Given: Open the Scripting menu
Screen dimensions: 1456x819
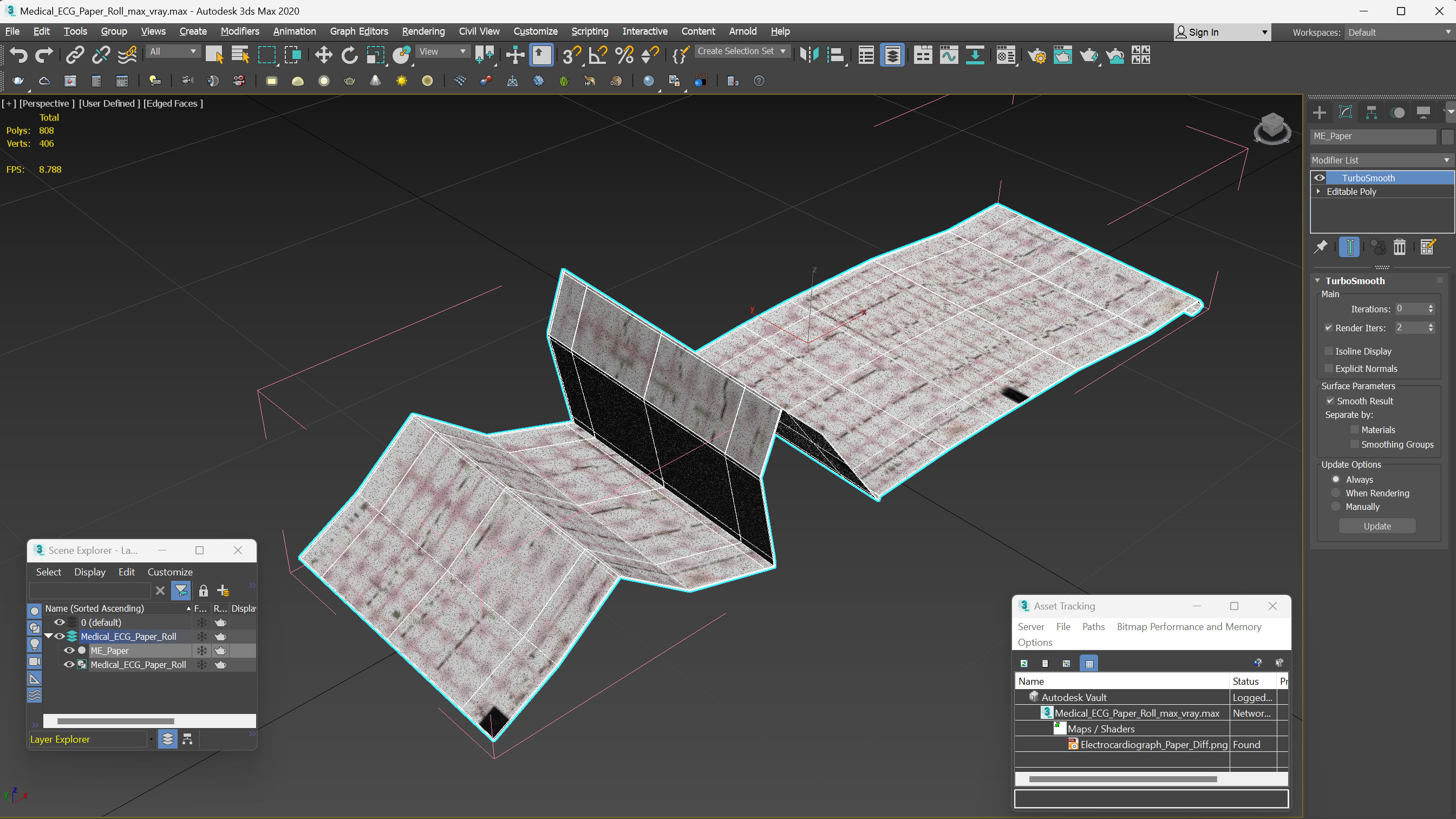Looking at the screenshot, I should click(590, 31).
